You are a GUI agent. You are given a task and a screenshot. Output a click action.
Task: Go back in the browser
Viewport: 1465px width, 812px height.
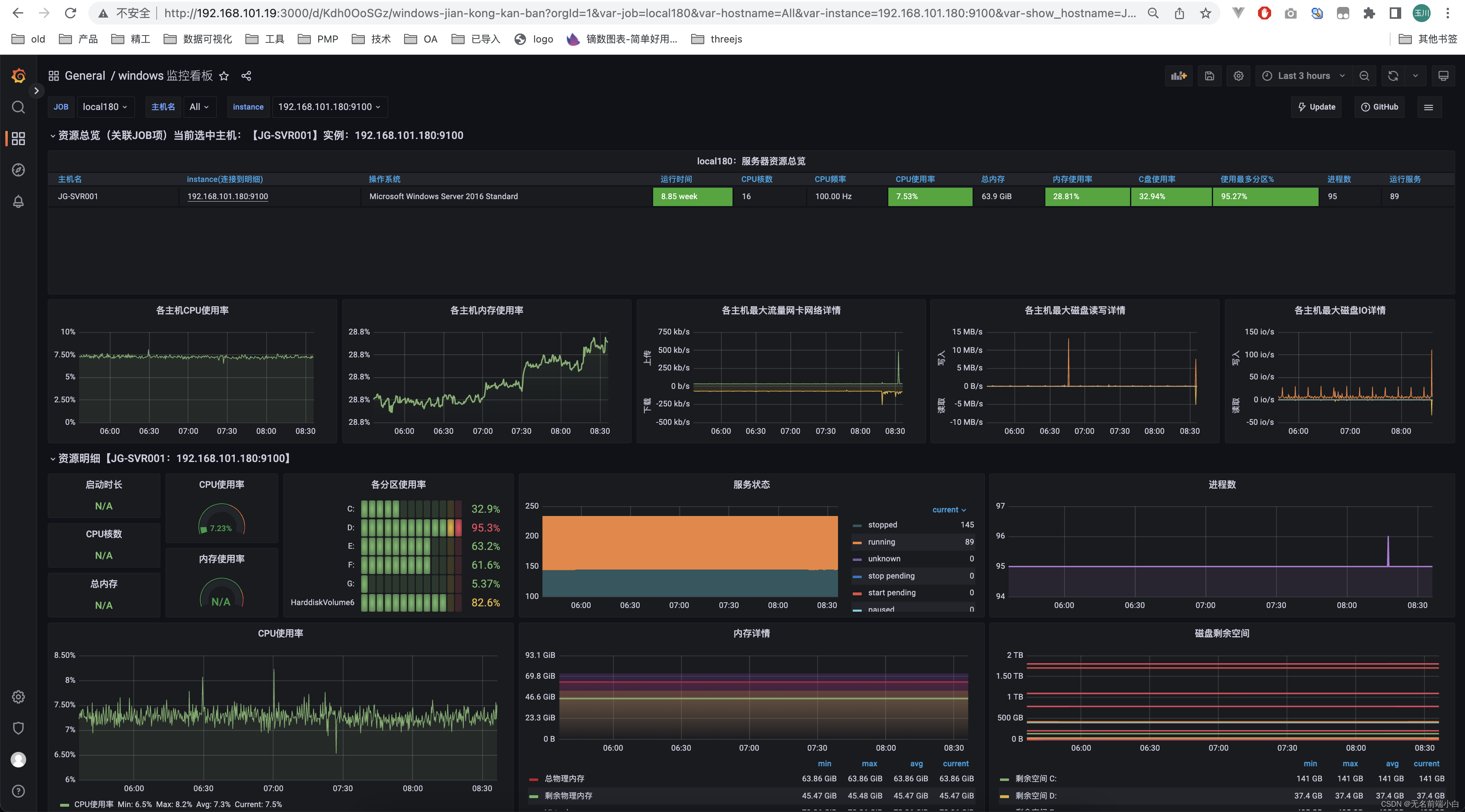click(x=18, y=13)
